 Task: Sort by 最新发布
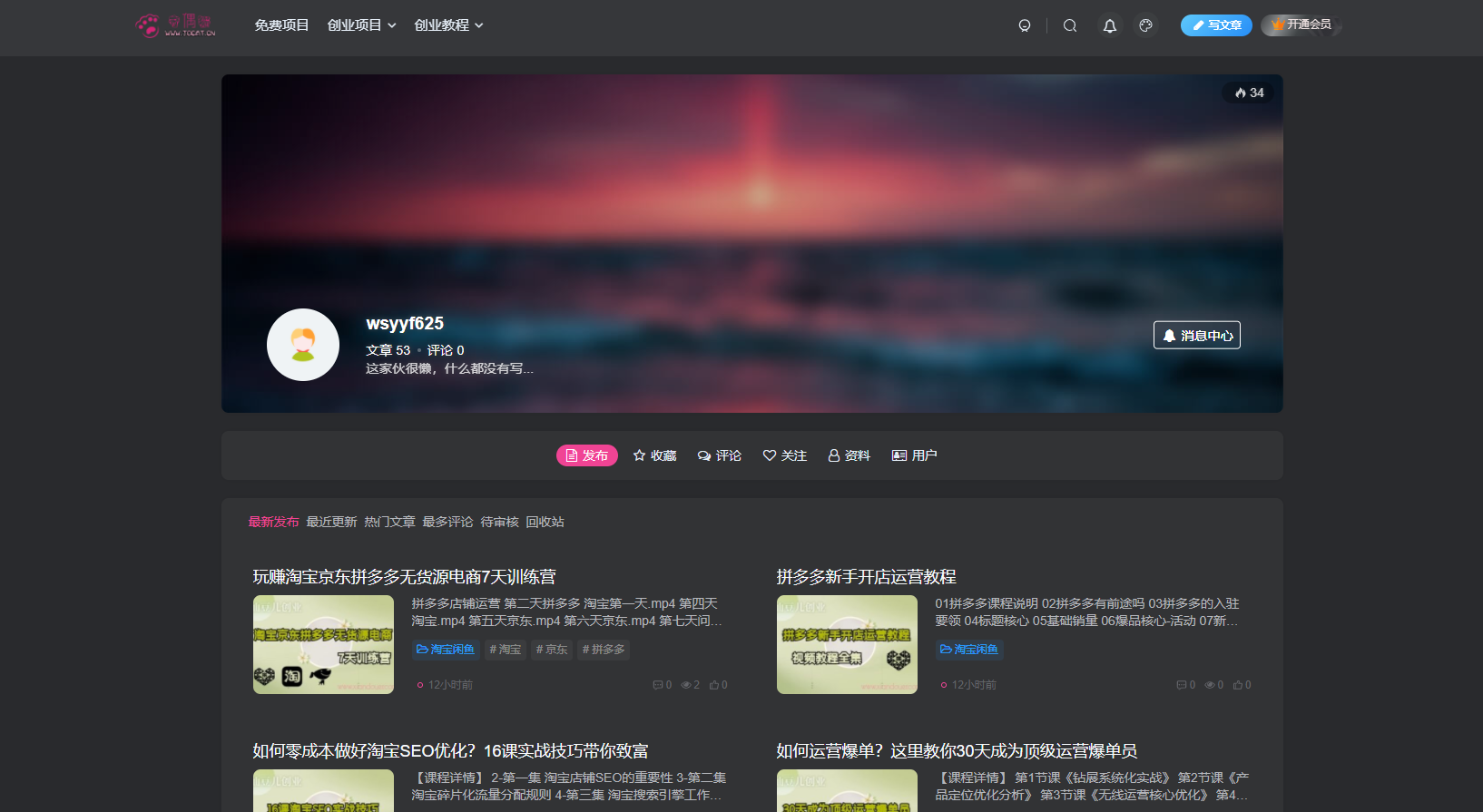pos(273,522)
